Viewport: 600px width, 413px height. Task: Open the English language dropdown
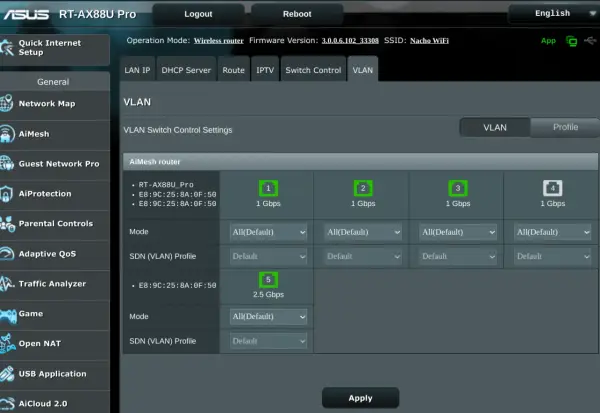554,13
